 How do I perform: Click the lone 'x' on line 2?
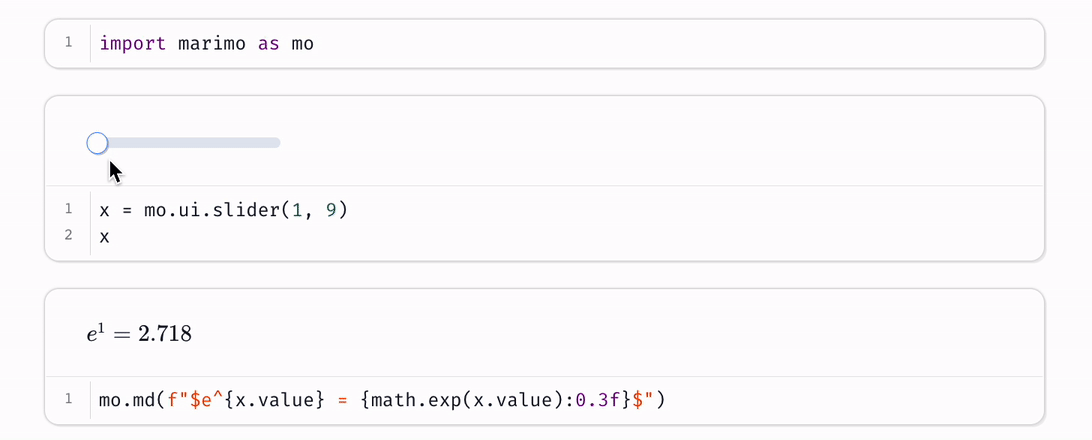click(105, 236)
